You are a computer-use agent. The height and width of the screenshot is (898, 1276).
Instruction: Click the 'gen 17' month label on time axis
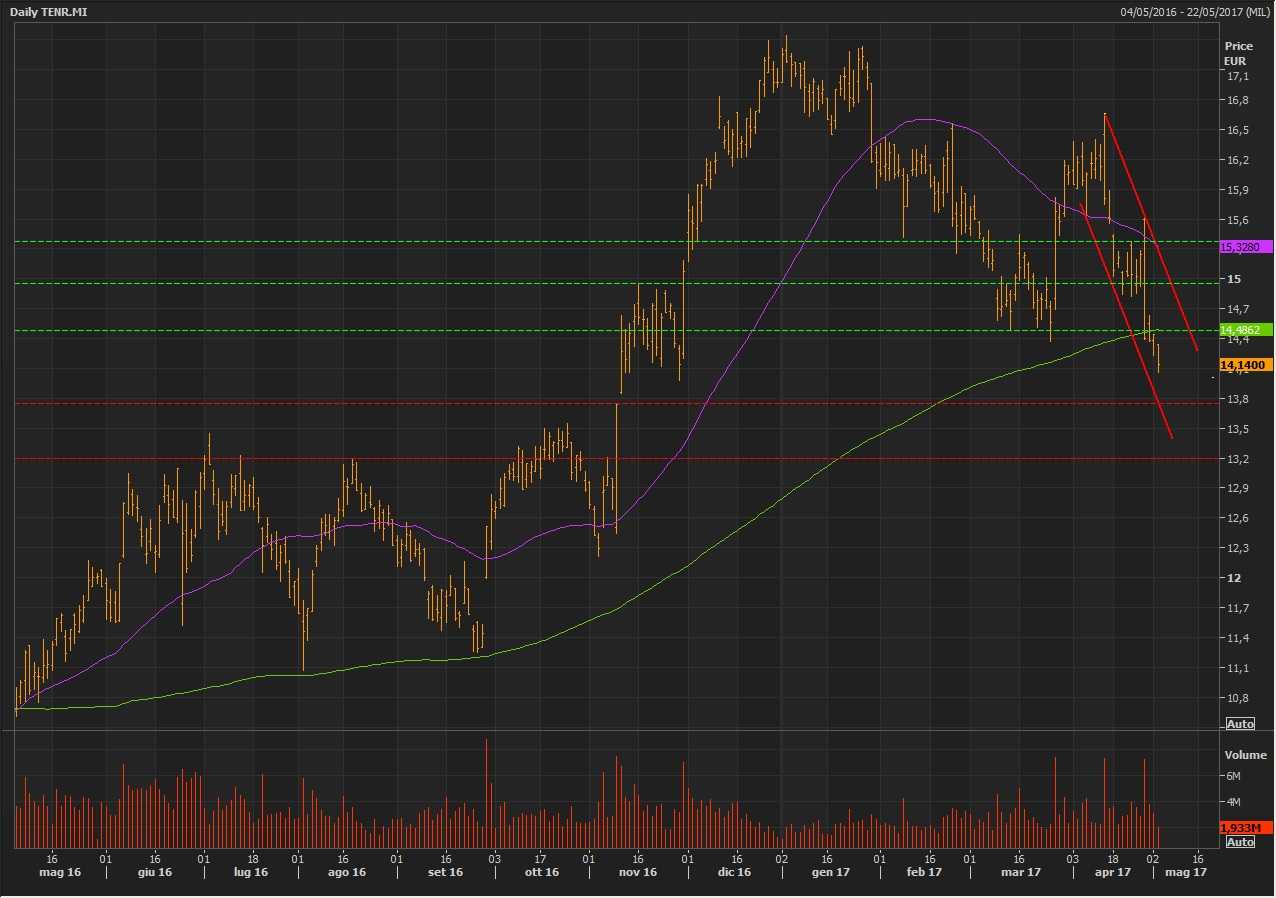[x=831, y=873]
